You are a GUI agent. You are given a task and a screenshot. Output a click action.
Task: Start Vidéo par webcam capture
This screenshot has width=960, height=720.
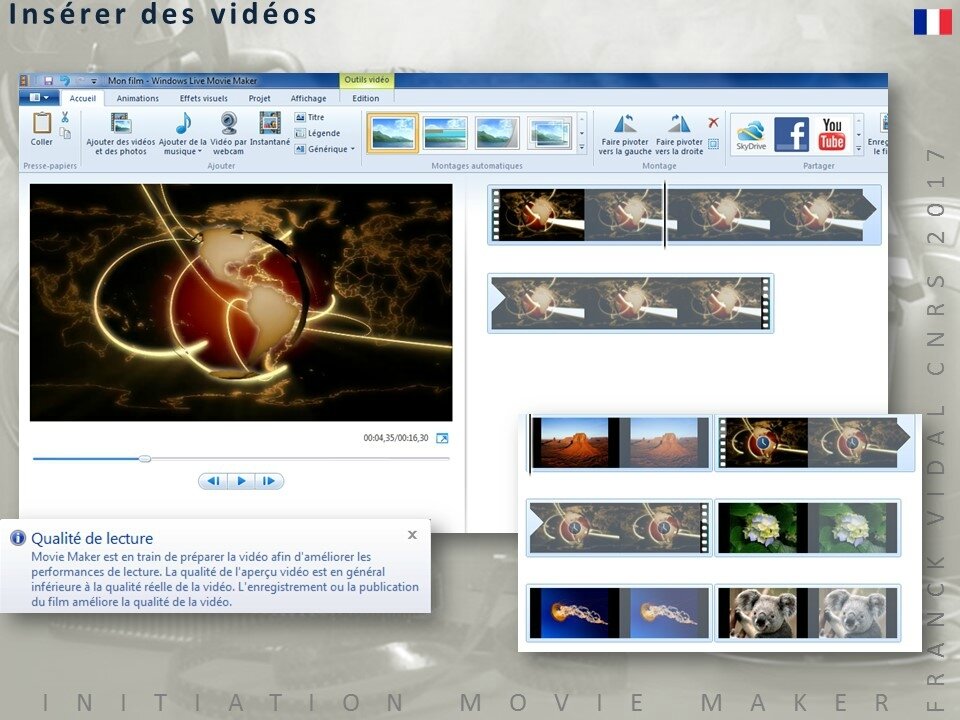(228, 133)
